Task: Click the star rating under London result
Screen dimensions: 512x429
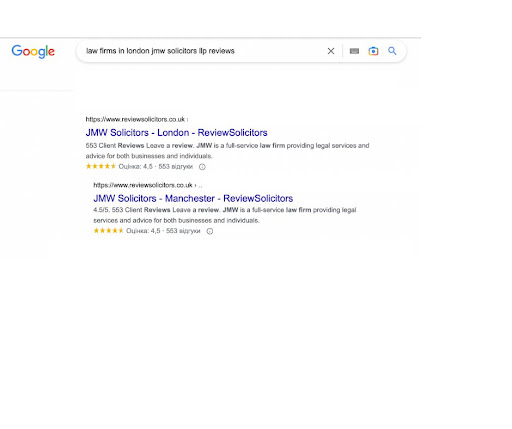Action: (101, 166)
